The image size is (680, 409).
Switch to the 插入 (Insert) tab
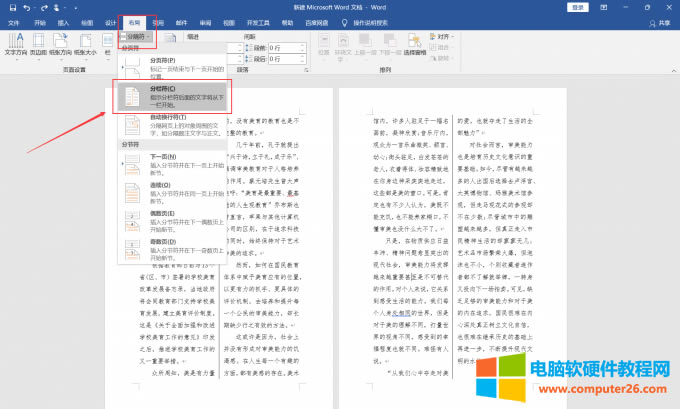[x=65, y=20]
